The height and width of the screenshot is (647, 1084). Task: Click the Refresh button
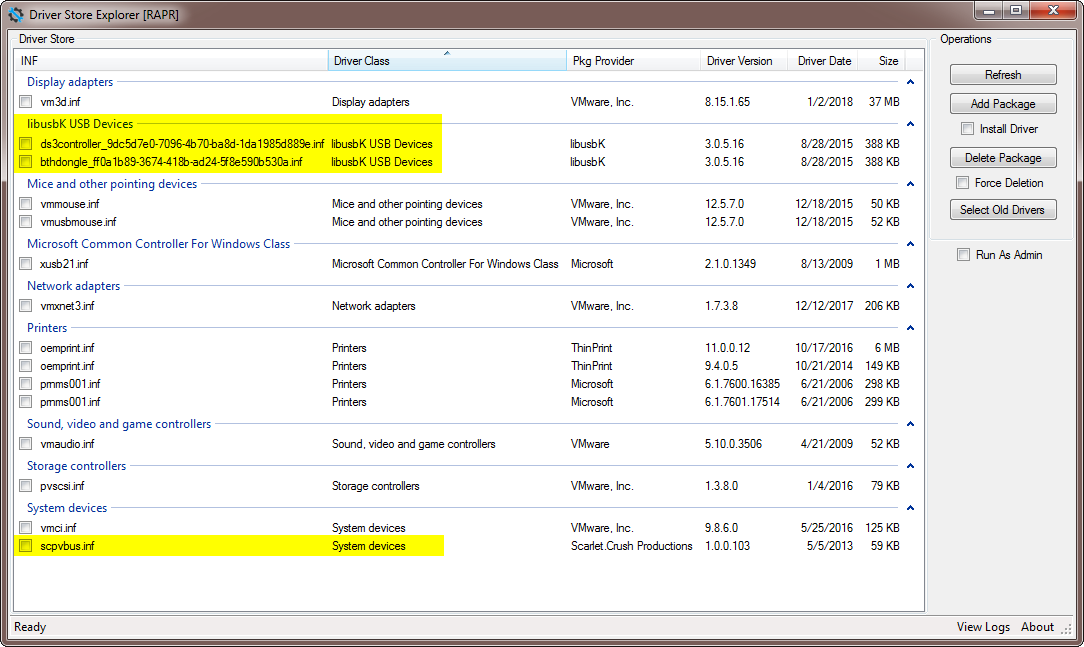tap(1003, 75)
